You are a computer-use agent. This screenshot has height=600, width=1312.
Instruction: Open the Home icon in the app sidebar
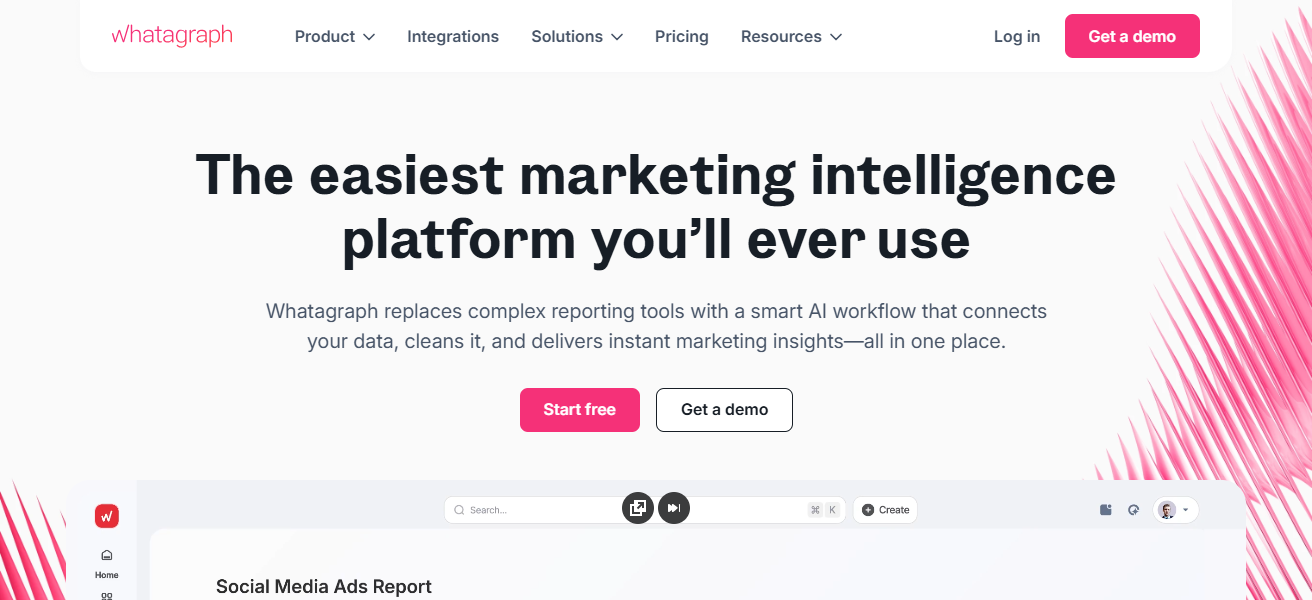coord(107,556)
